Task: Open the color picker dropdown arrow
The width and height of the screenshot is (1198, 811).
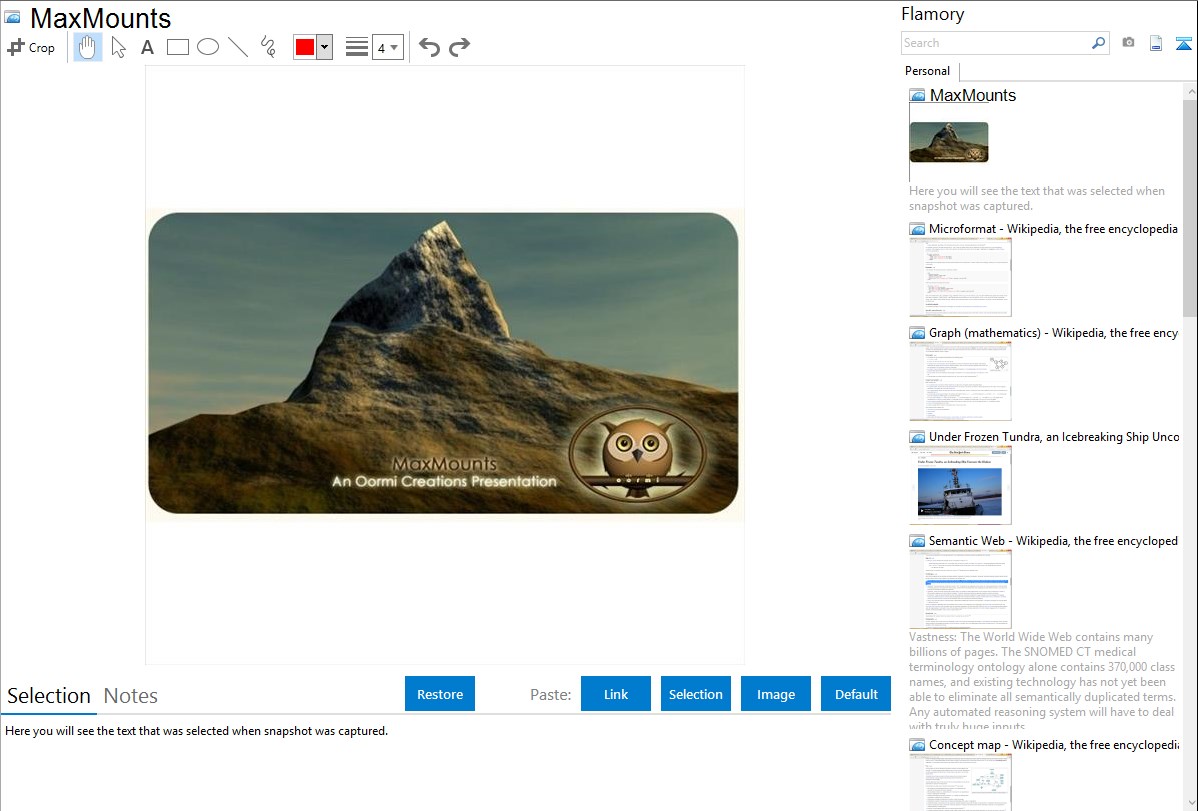Action: click(325, 47)
